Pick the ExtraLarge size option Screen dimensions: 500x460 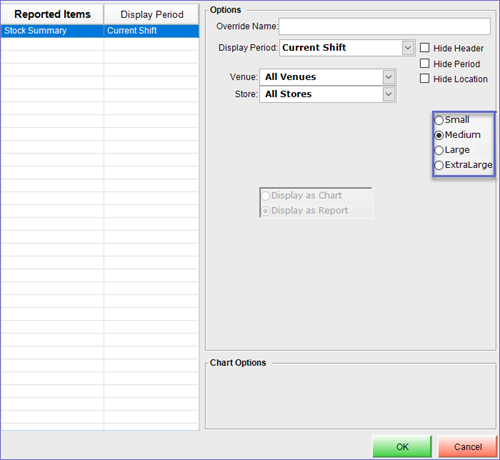(x=439, y=165)
